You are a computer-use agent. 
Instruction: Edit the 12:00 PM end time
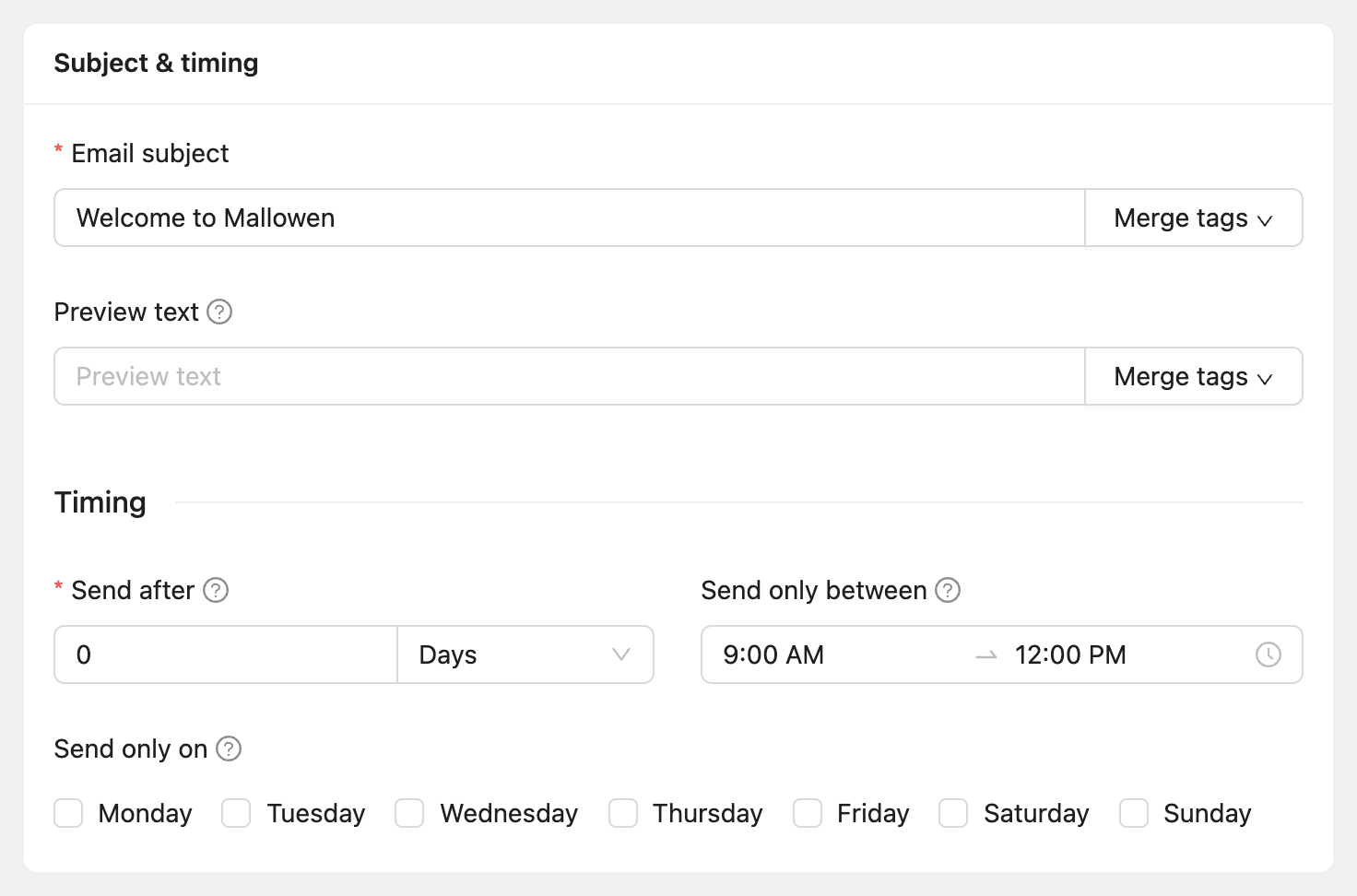coord(1070,654)
